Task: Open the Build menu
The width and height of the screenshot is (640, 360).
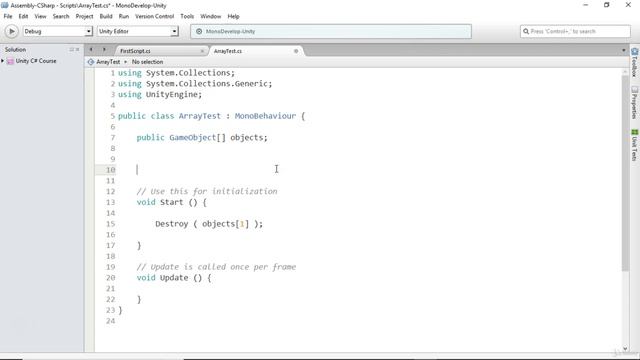Action: click(106, 16)
